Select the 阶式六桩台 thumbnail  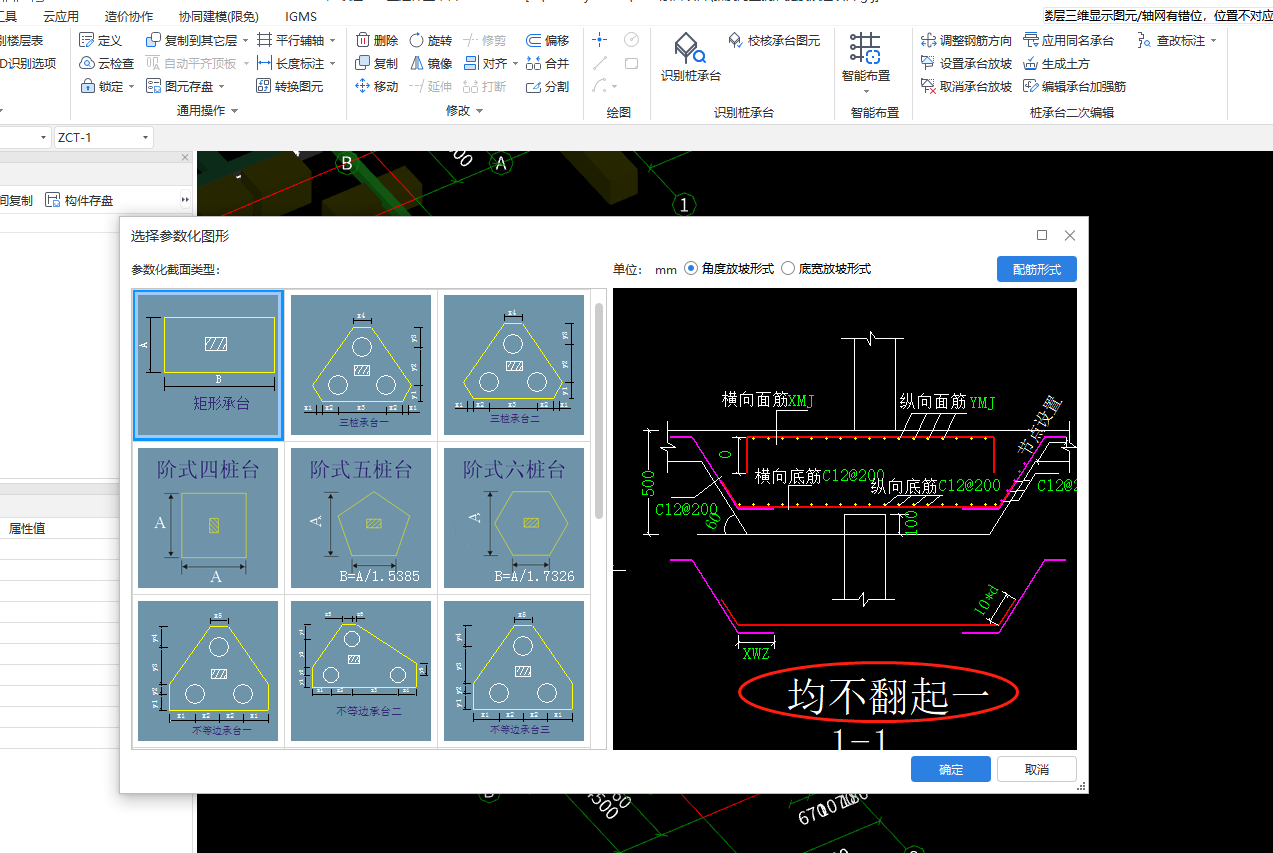click(514, 518)
